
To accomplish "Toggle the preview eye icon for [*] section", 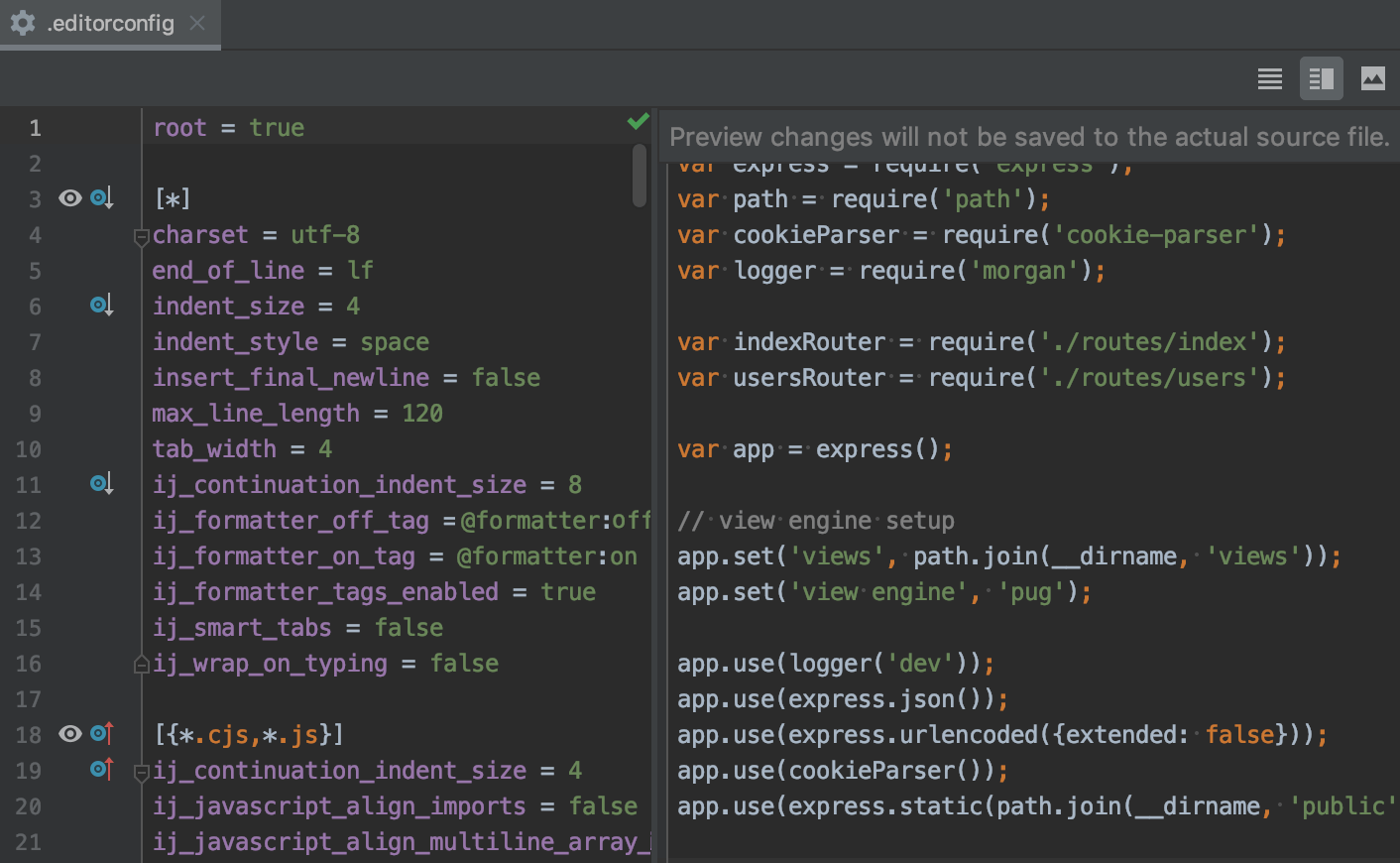I will point(68,198).
